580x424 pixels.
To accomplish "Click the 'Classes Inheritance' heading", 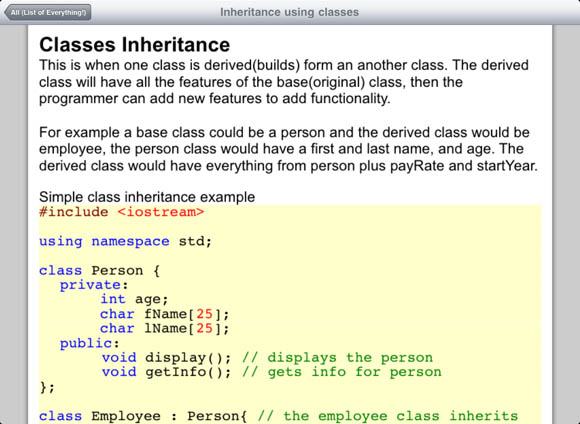I will pyautogui.click(x=135, y=45).
